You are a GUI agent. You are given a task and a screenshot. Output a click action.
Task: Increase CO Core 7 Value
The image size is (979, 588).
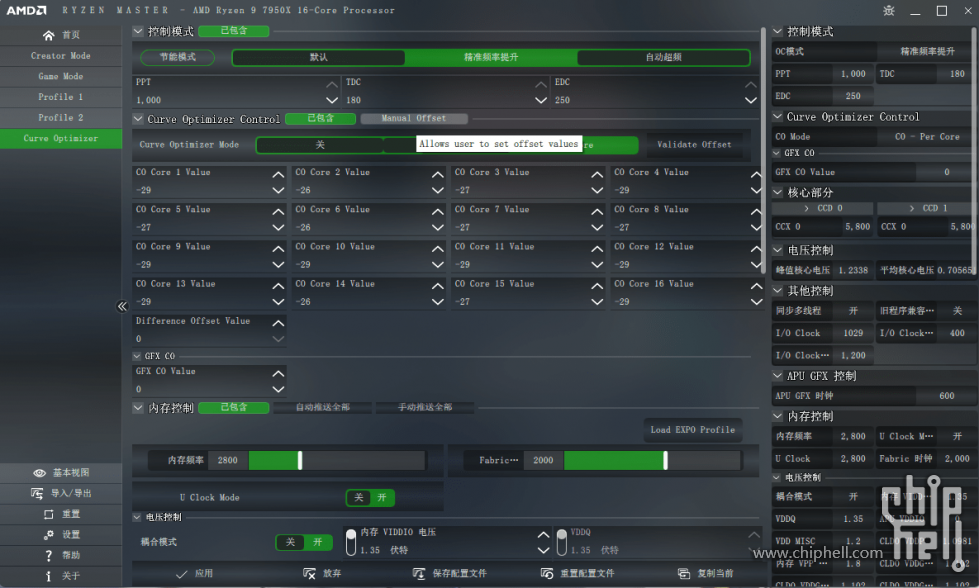pyautogui.click(x=597, y=212)
